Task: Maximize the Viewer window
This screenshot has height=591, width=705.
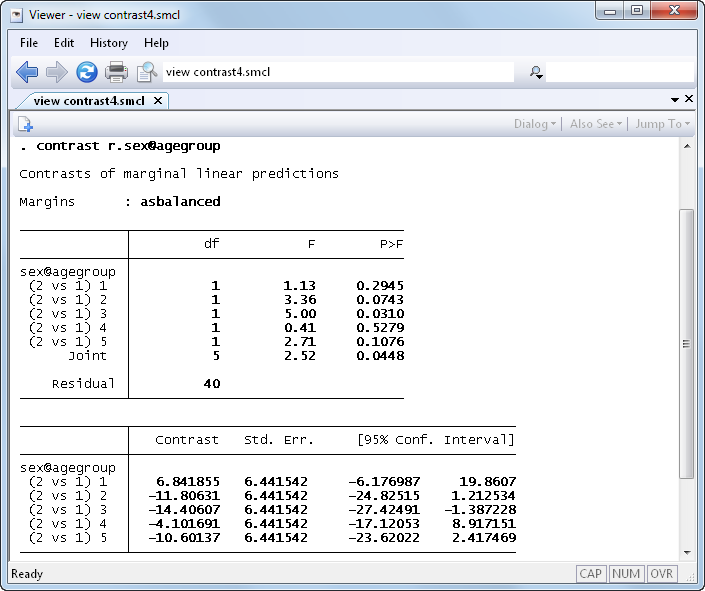Action: coord(637,11)
